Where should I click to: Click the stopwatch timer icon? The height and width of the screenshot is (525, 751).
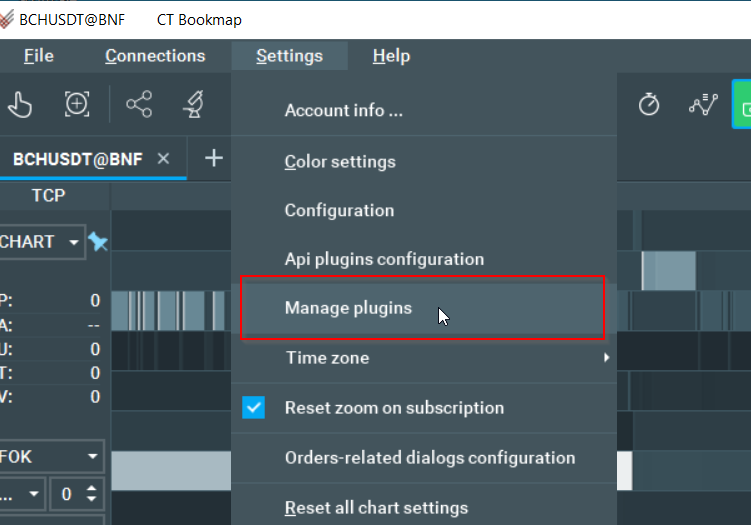pyautogui.click(x=649, y=104)
